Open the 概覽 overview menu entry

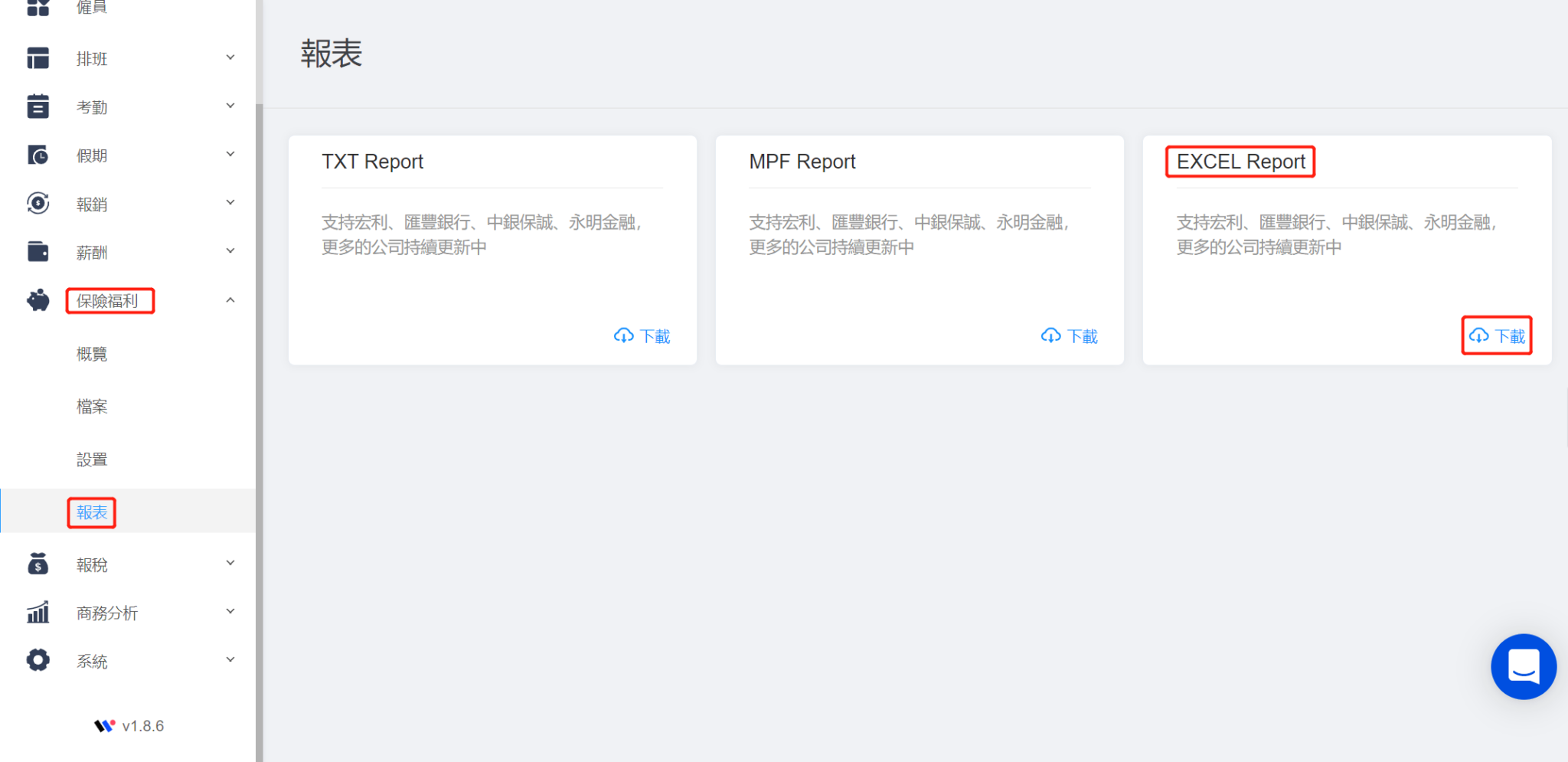click(x=92, y=353)
